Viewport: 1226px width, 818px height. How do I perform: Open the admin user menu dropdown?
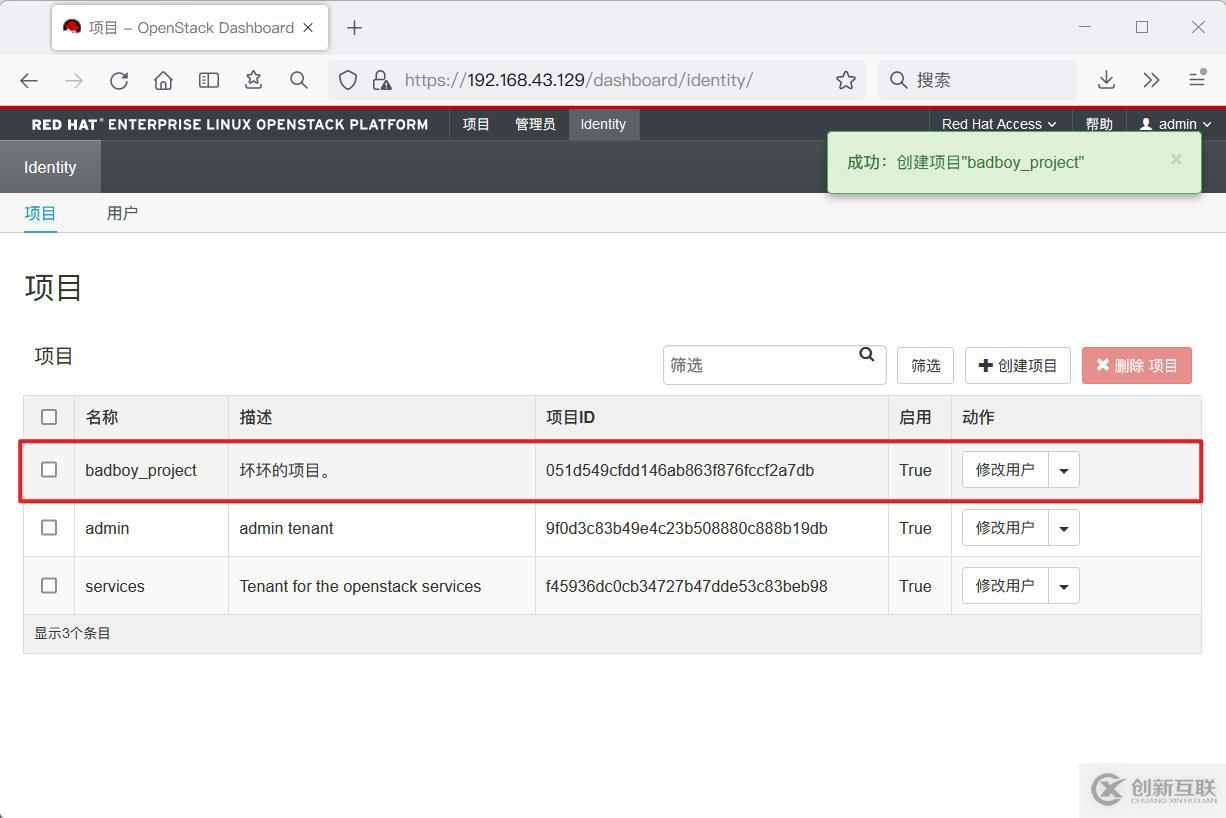coord(1176,124)
